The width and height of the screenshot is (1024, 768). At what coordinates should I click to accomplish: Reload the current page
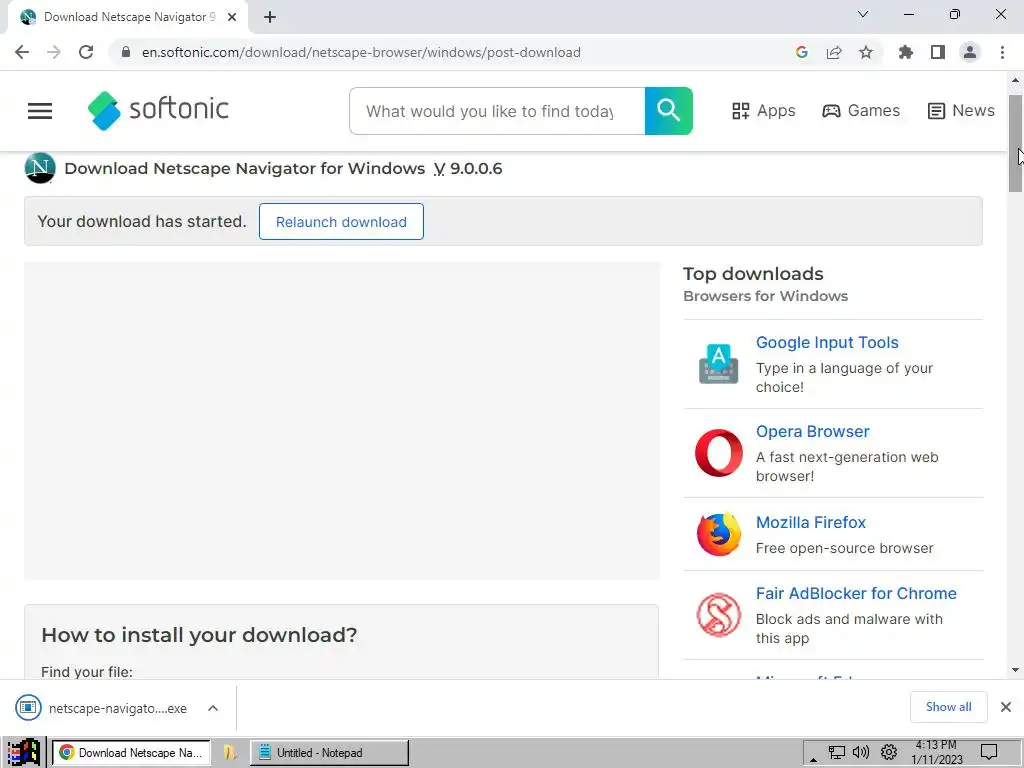click(86, 52)
